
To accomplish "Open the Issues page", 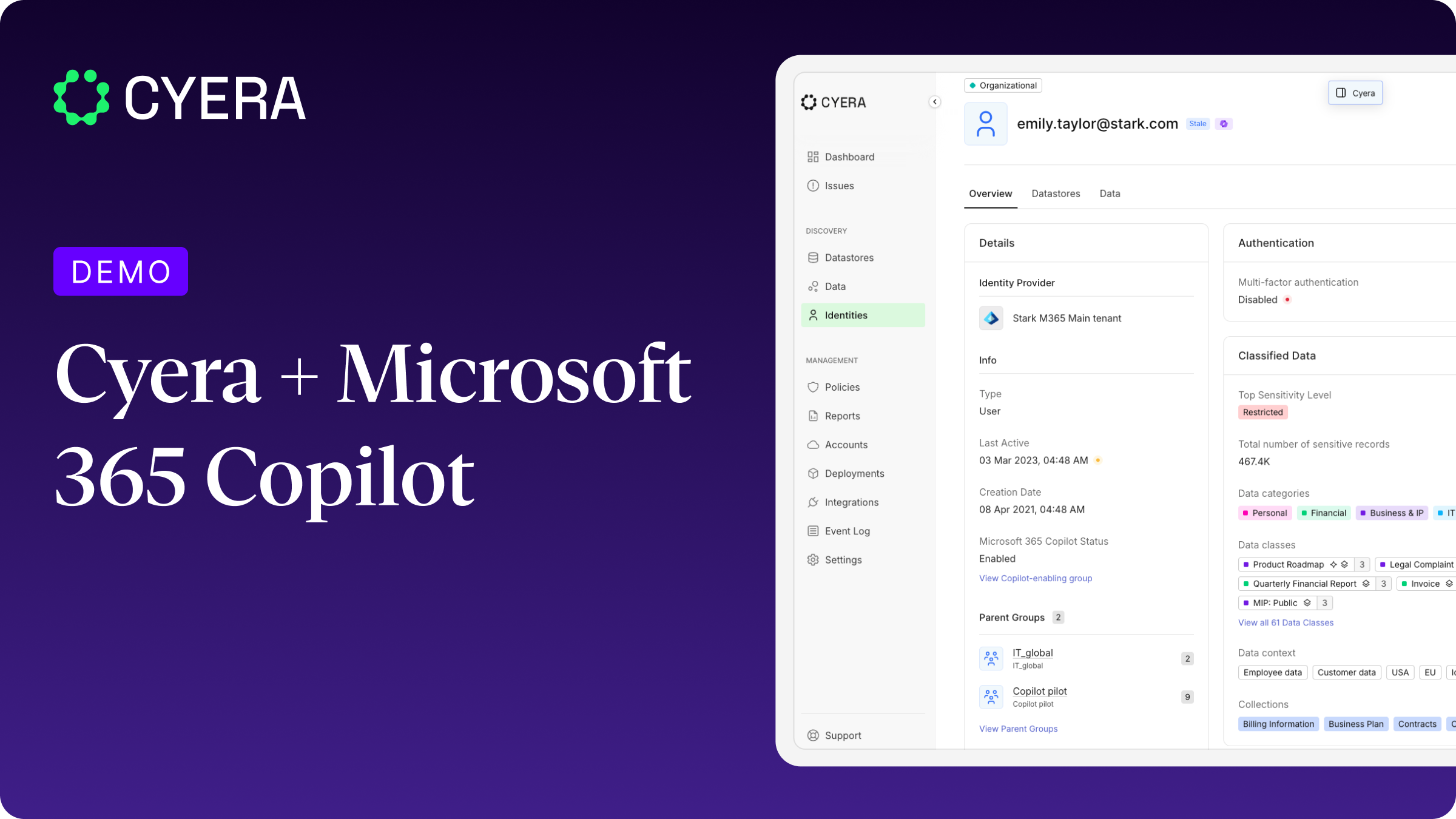I will pyautogui.click(x=863, y=186).
